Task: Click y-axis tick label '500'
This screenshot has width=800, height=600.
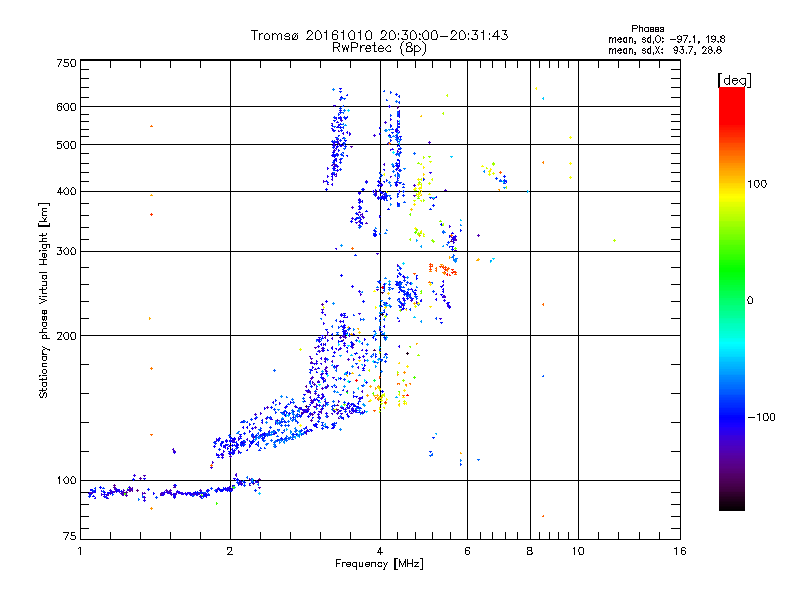Action: [x=66, y=145]
